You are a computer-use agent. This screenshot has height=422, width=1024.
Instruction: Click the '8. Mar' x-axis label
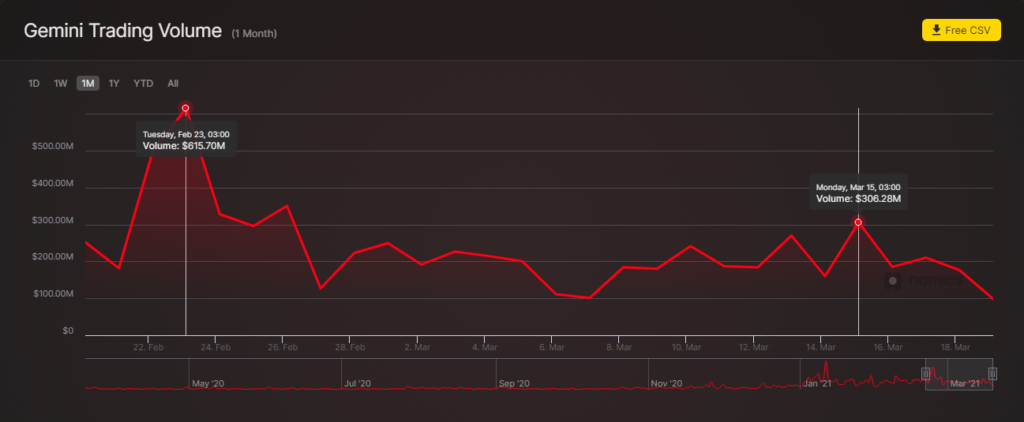tap(619, 347)
